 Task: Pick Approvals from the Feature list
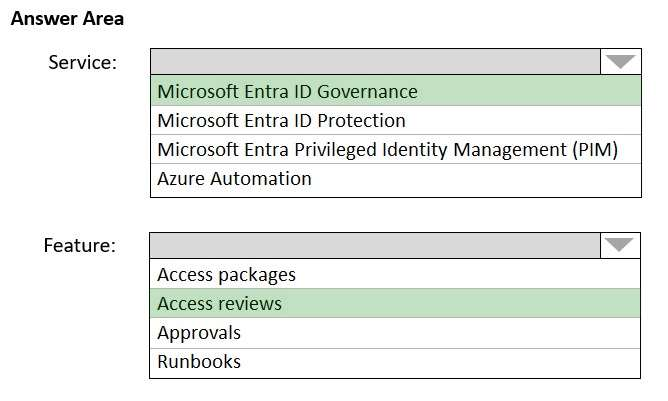(x=199, y=332)
